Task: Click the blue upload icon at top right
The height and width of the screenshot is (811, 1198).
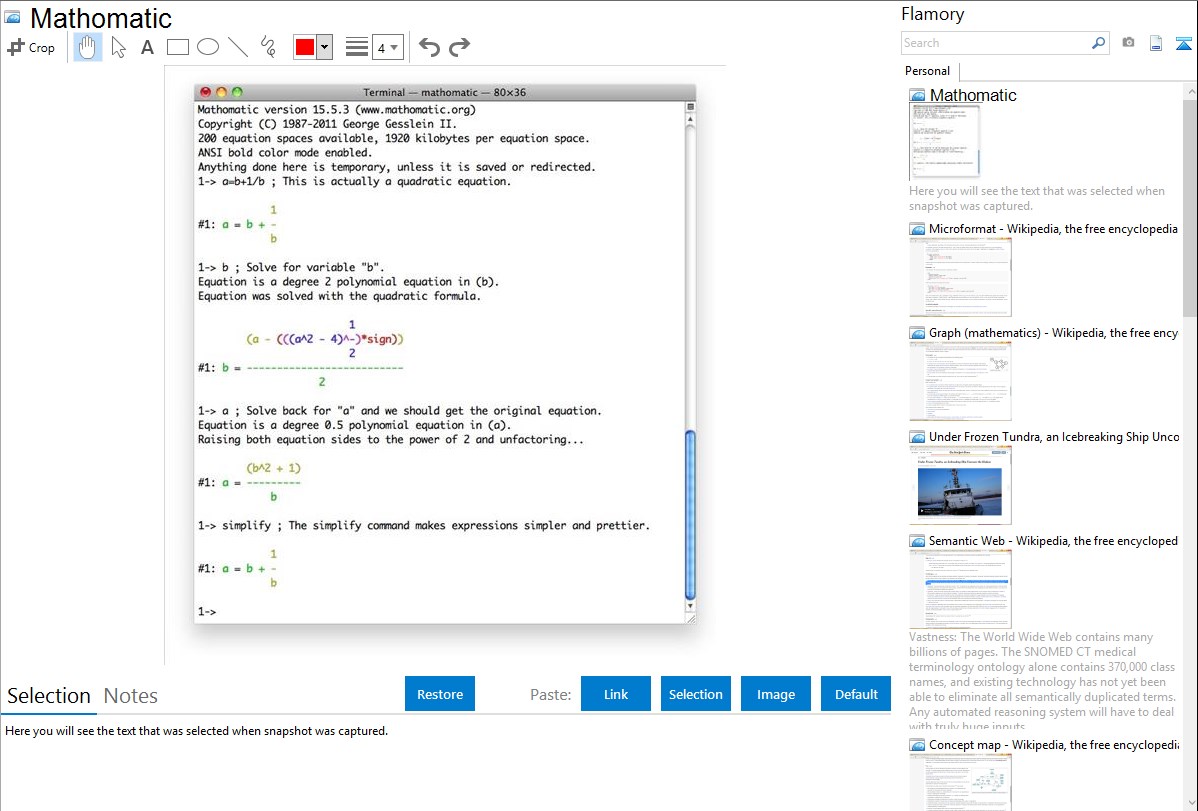Action: [1183, 43]
